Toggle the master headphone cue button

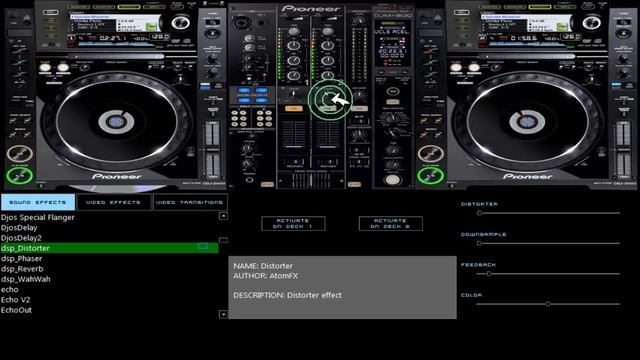click(x=359, y=109)
